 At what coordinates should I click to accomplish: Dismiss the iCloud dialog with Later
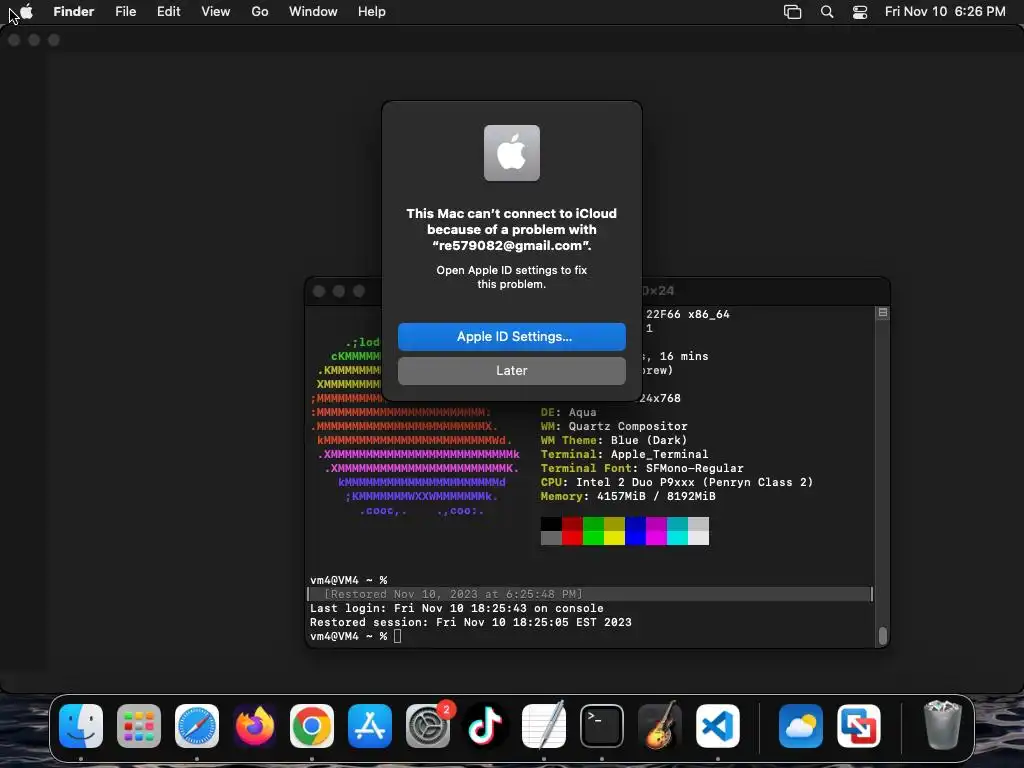(511, 370)
